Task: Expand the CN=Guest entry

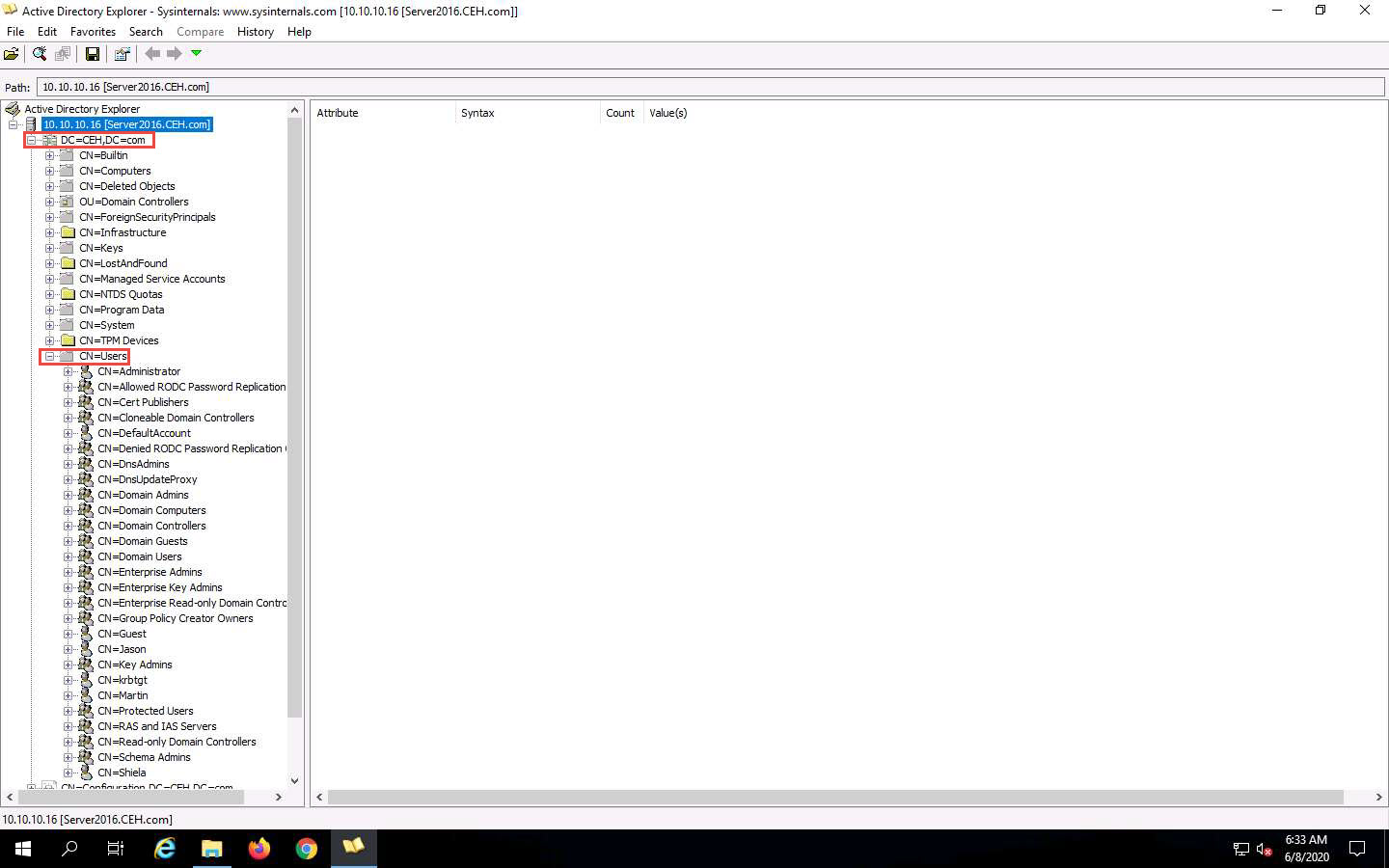Action: coord(68,634)
